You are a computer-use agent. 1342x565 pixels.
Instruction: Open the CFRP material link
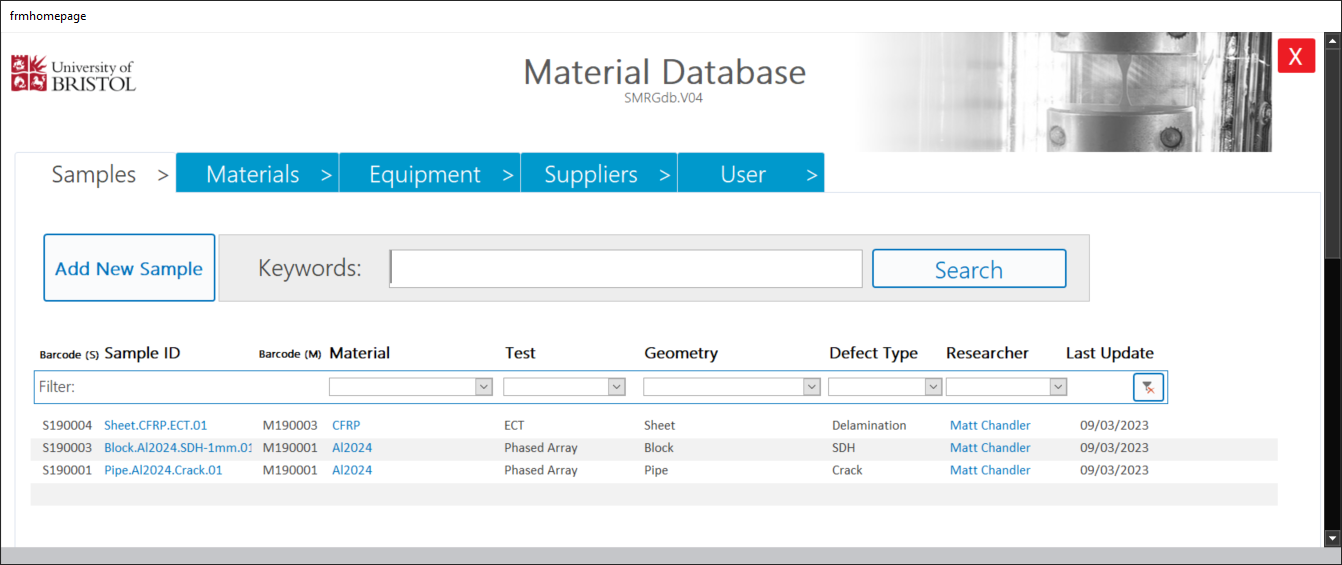346,425
